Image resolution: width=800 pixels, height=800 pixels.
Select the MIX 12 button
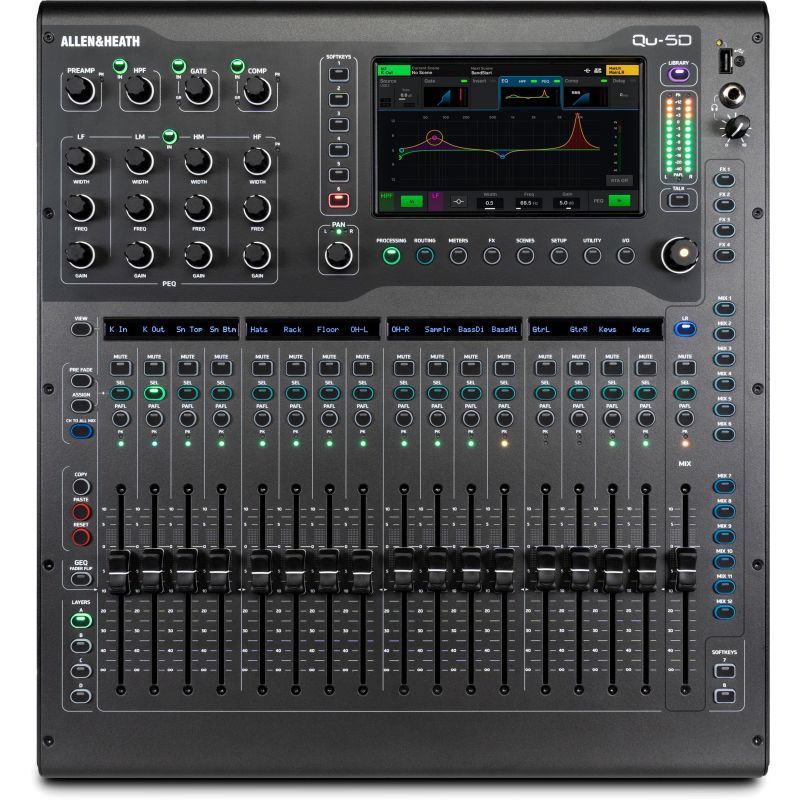point(724,612)
